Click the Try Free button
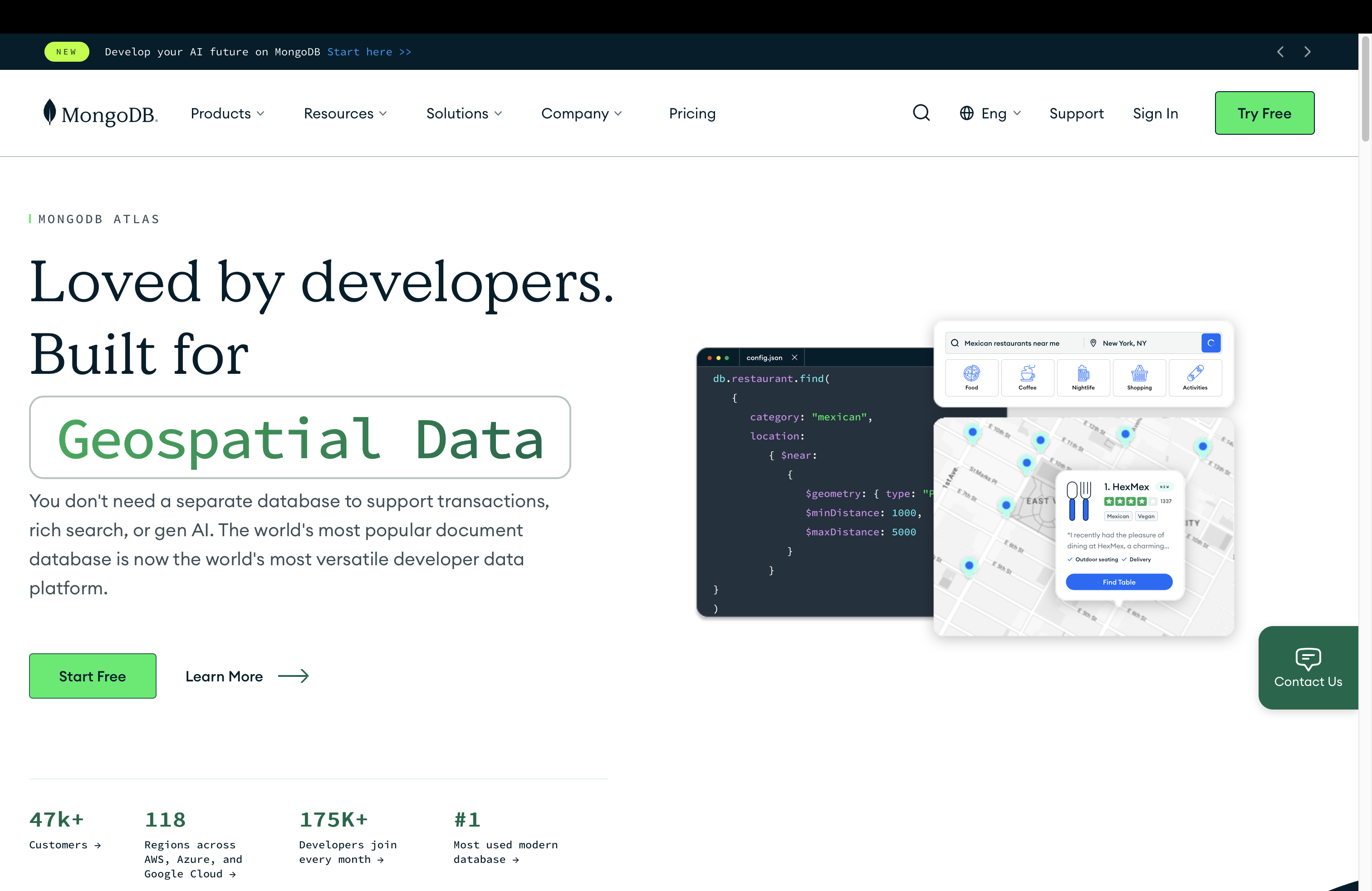Screen dimensions: 1372x891 1264,113
